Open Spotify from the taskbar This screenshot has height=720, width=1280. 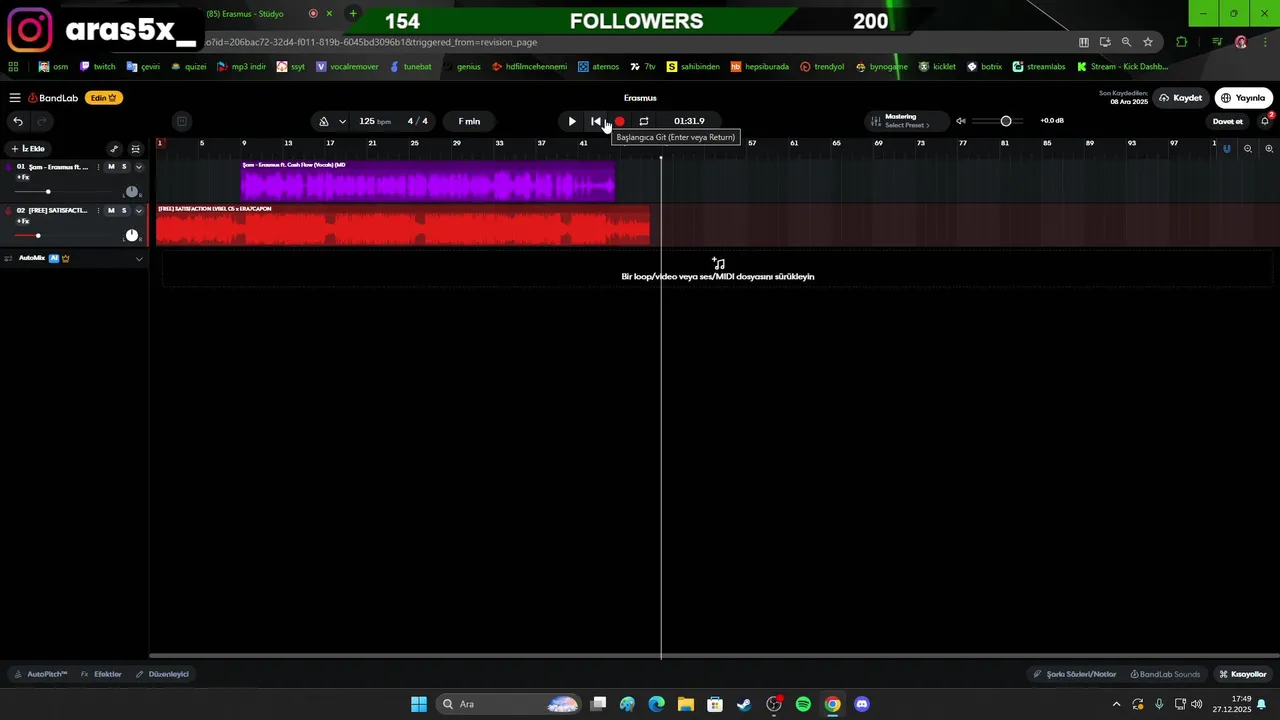(803, 704)
